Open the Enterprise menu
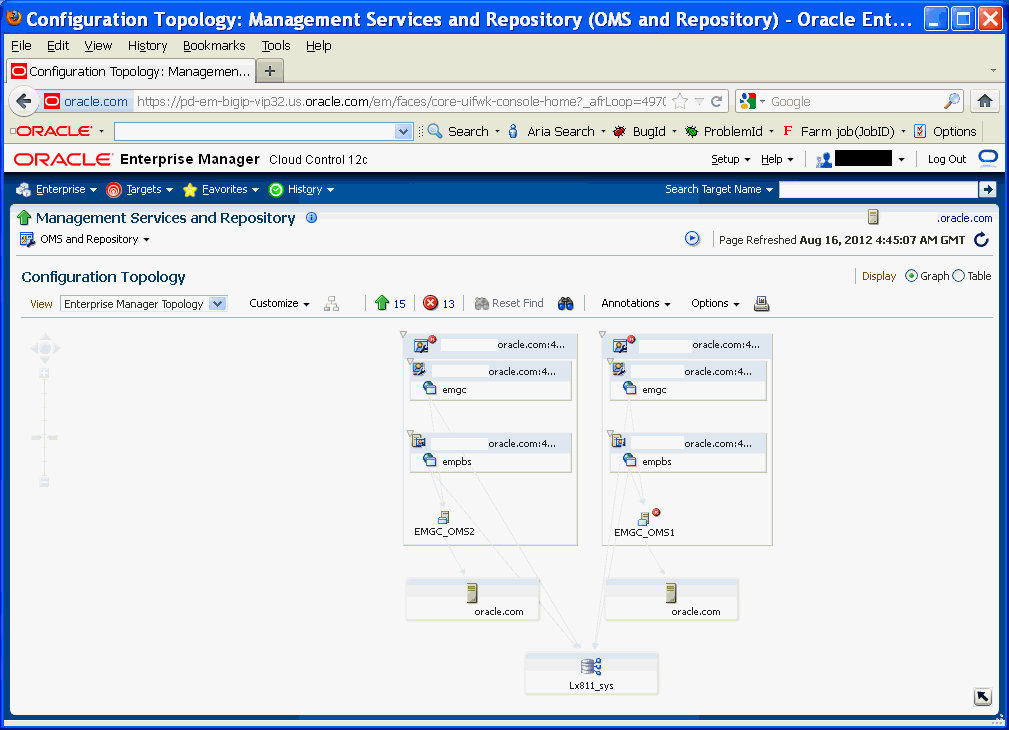1009x730 pixels. pyautogui.click(x=57, y=189)
